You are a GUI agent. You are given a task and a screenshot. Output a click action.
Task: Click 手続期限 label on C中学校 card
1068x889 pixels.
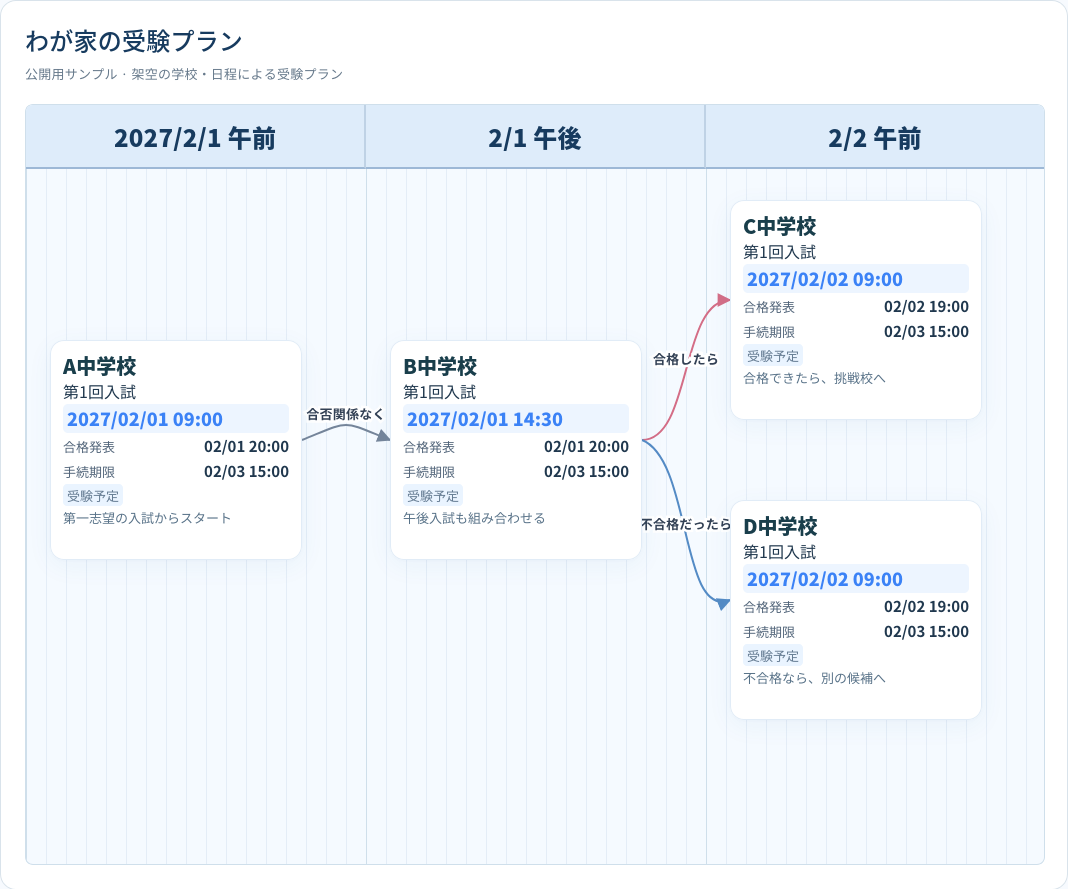point(769,332)
